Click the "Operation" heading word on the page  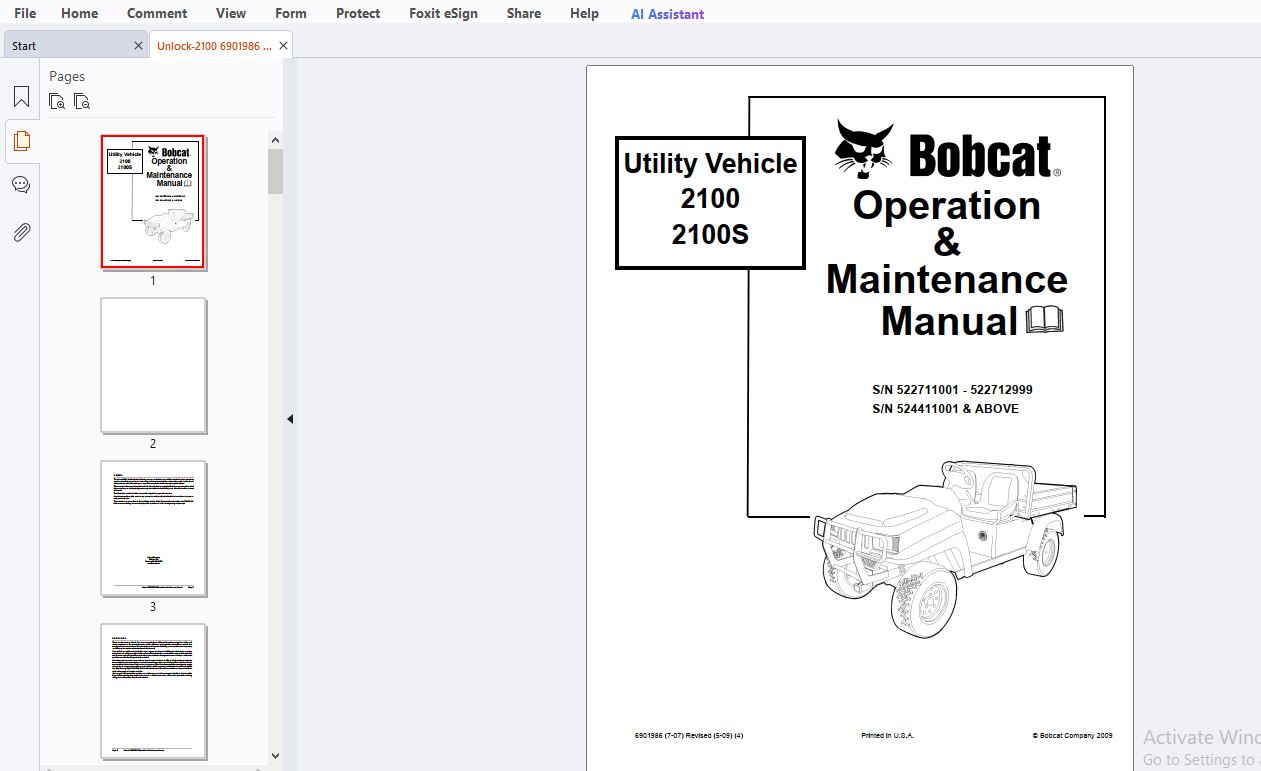(x=947, y=205)
